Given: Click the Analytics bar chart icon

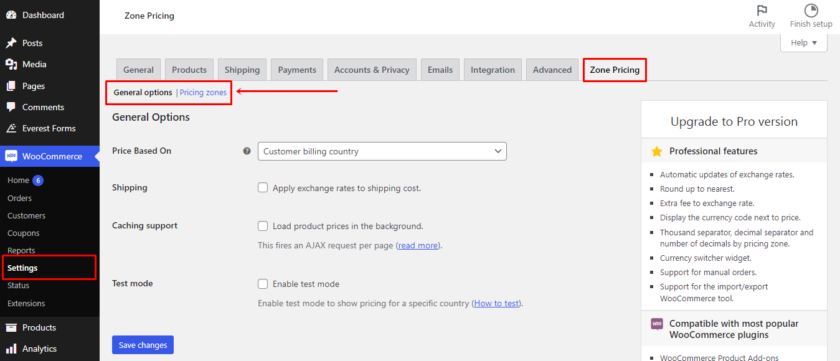Looking at the screenshot, I should (11, 349).
